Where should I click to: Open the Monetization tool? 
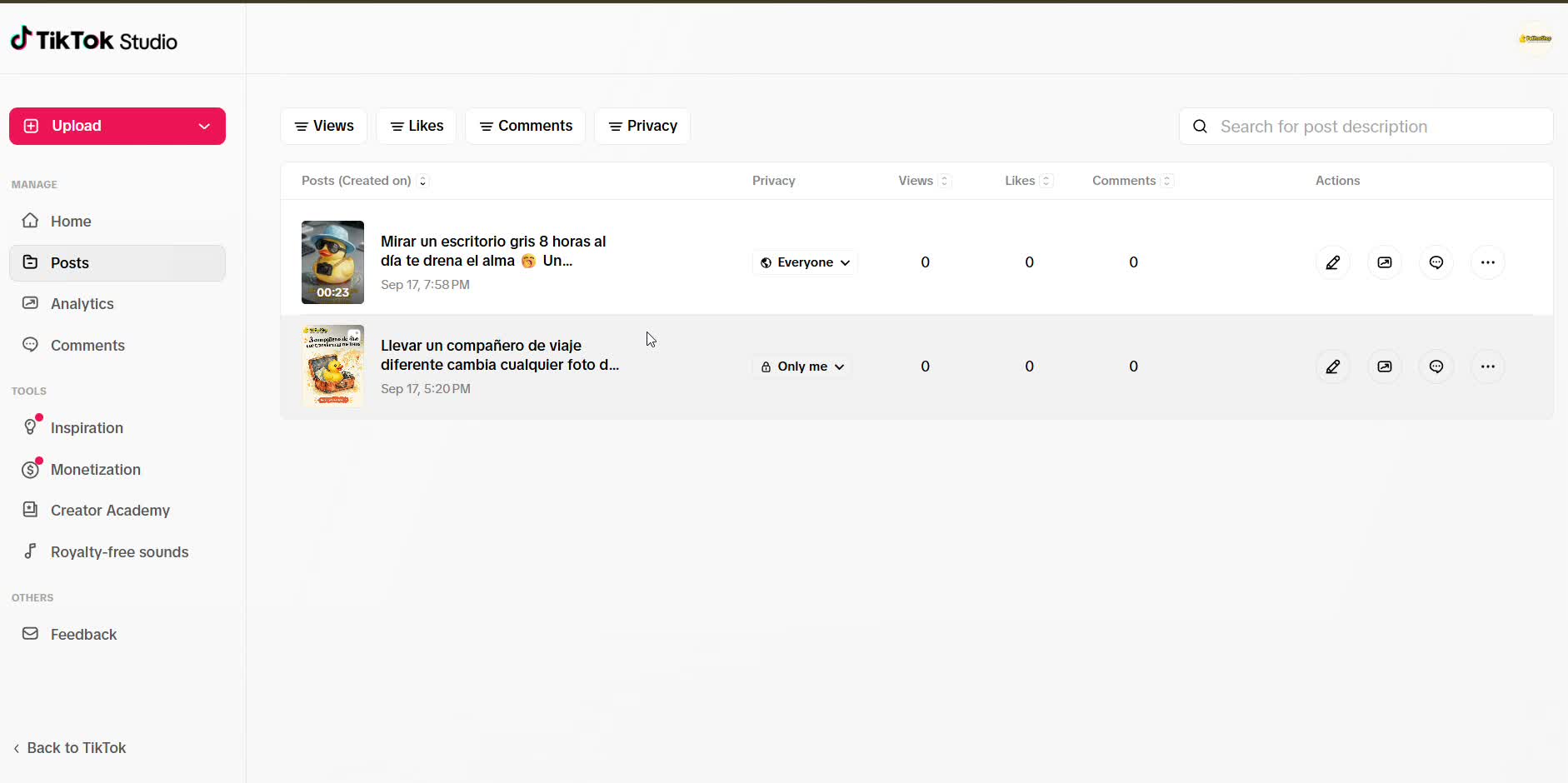click(x=117, y=470)
